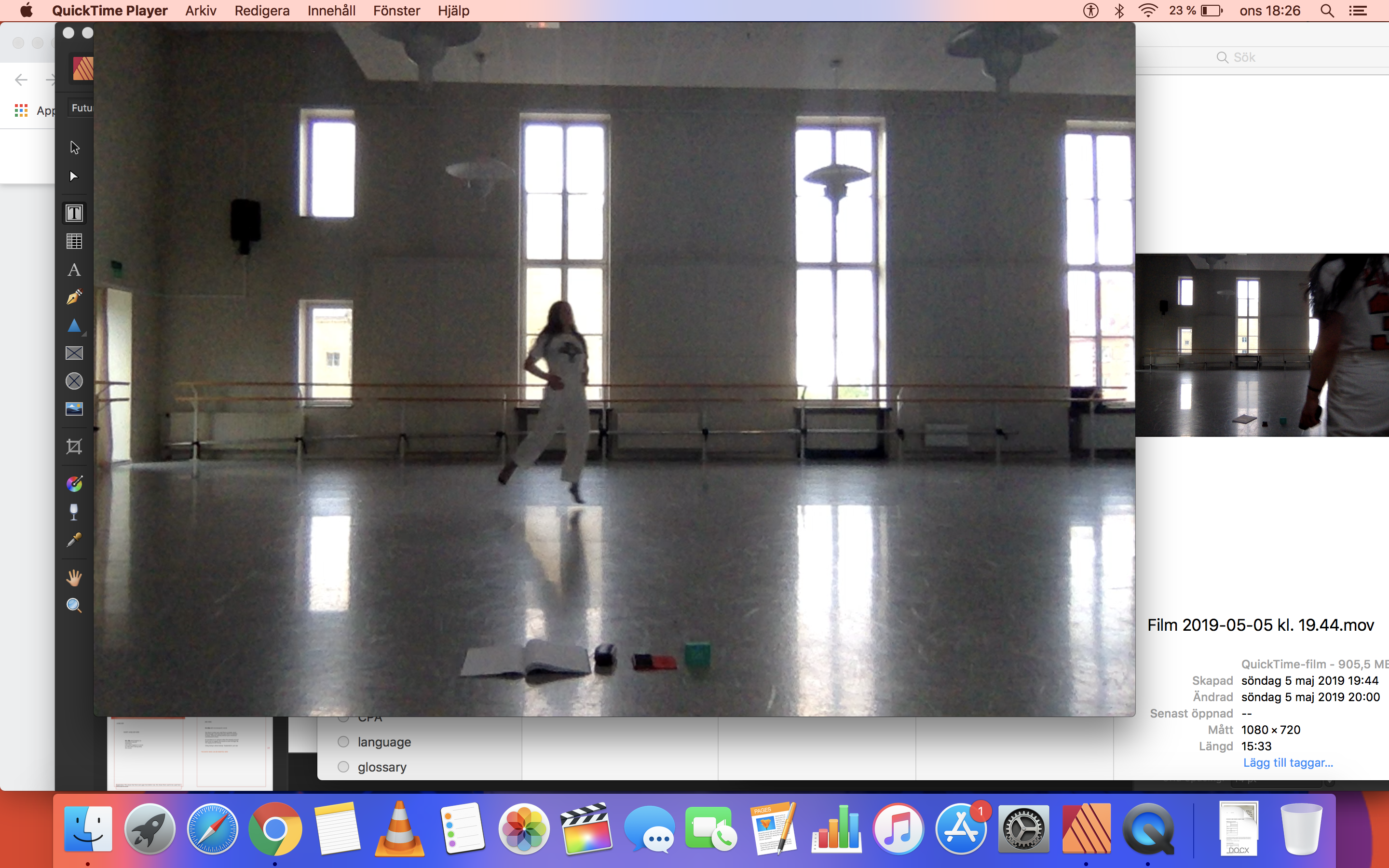
Task: Select the glossary radio button
Action: coord(343,767)
